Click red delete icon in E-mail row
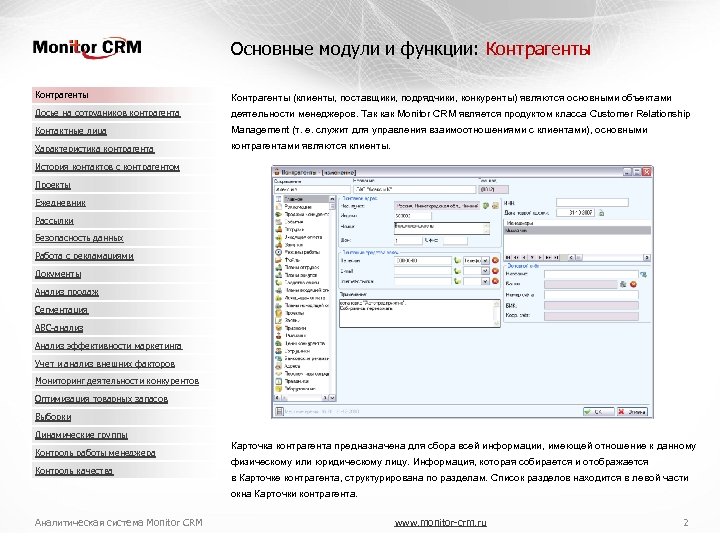Viewport: 720px width, 540px height. point(495,271)
